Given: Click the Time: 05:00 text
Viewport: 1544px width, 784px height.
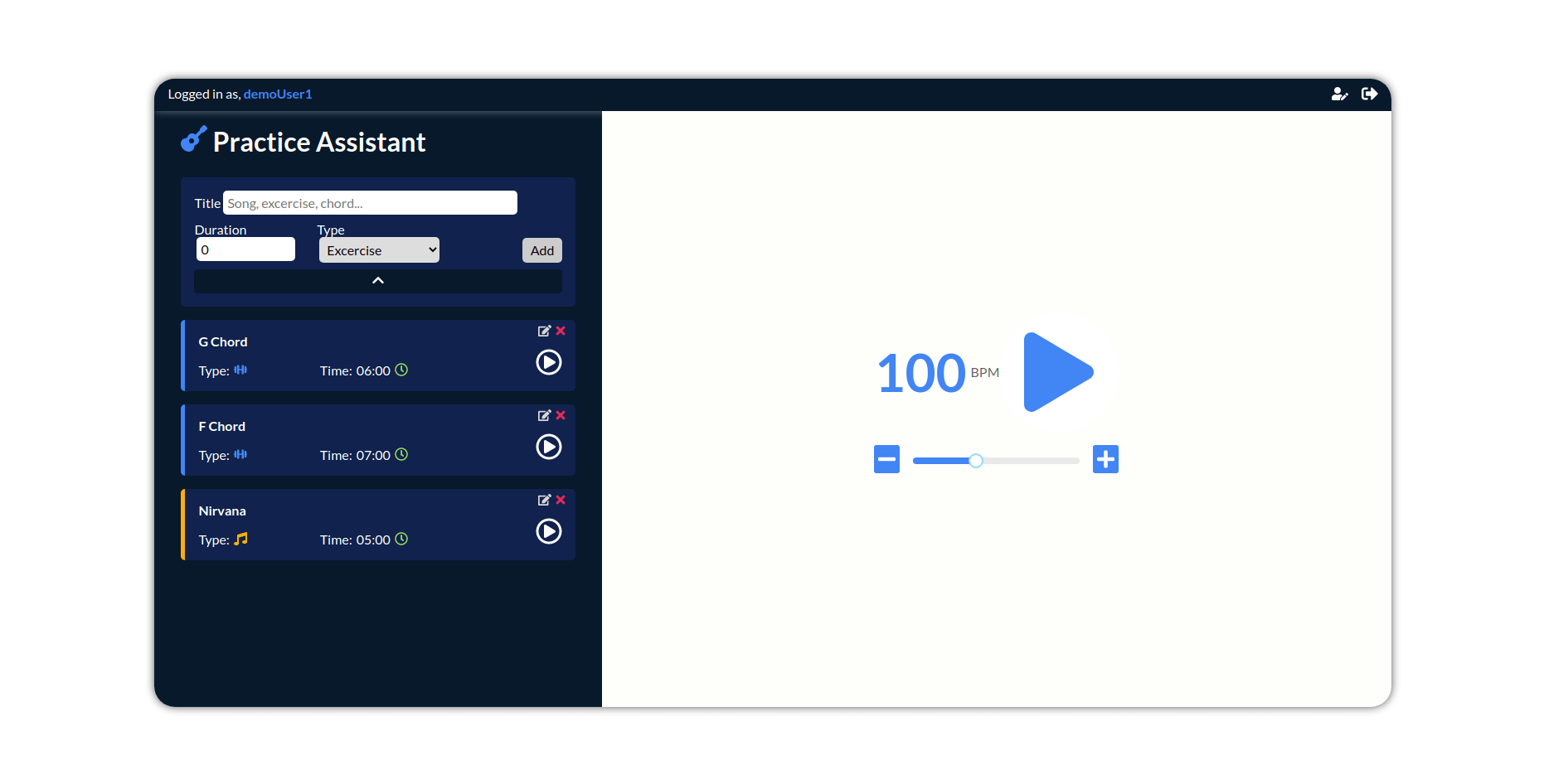Looking at the screenshot, I should click(x=355, y=540).
